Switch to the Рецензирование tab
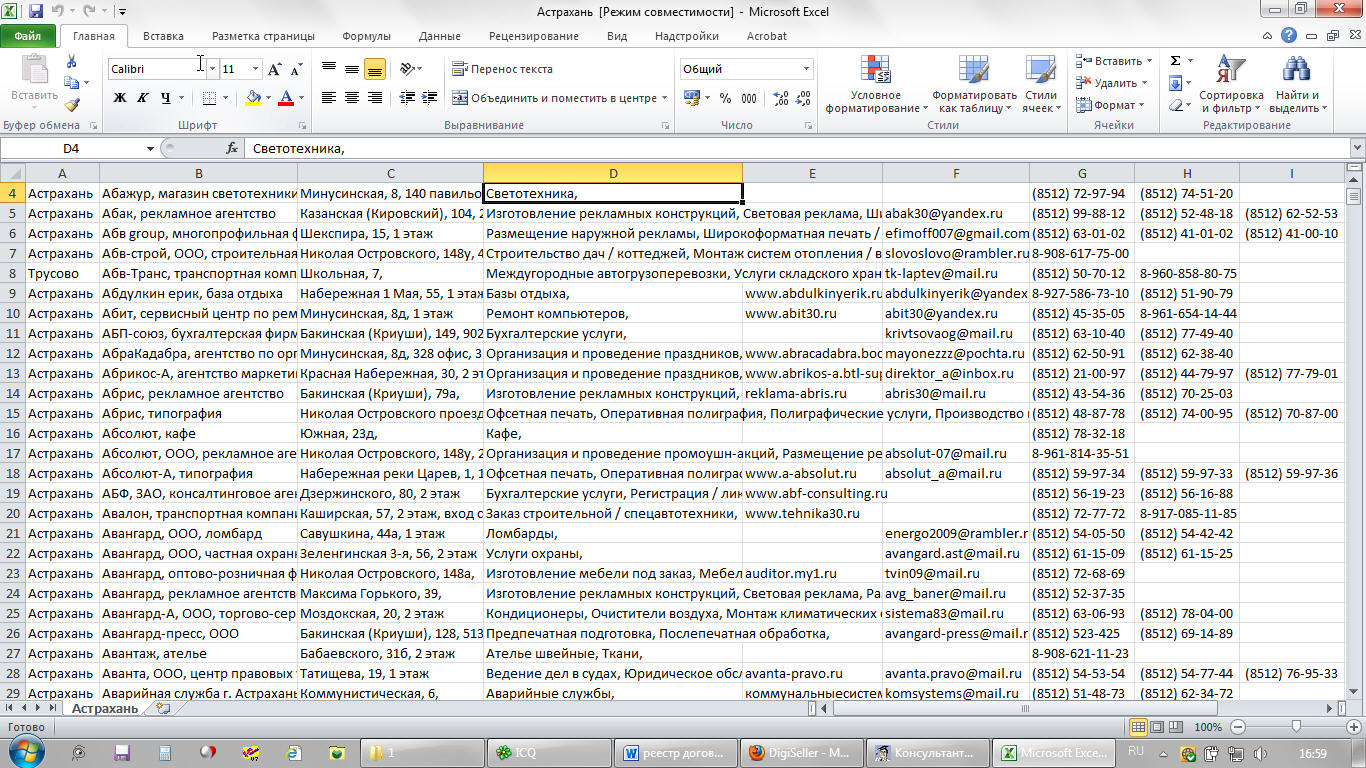This screenshot has width=1366, height=768. pyautogui.click(x=533, y=36)
